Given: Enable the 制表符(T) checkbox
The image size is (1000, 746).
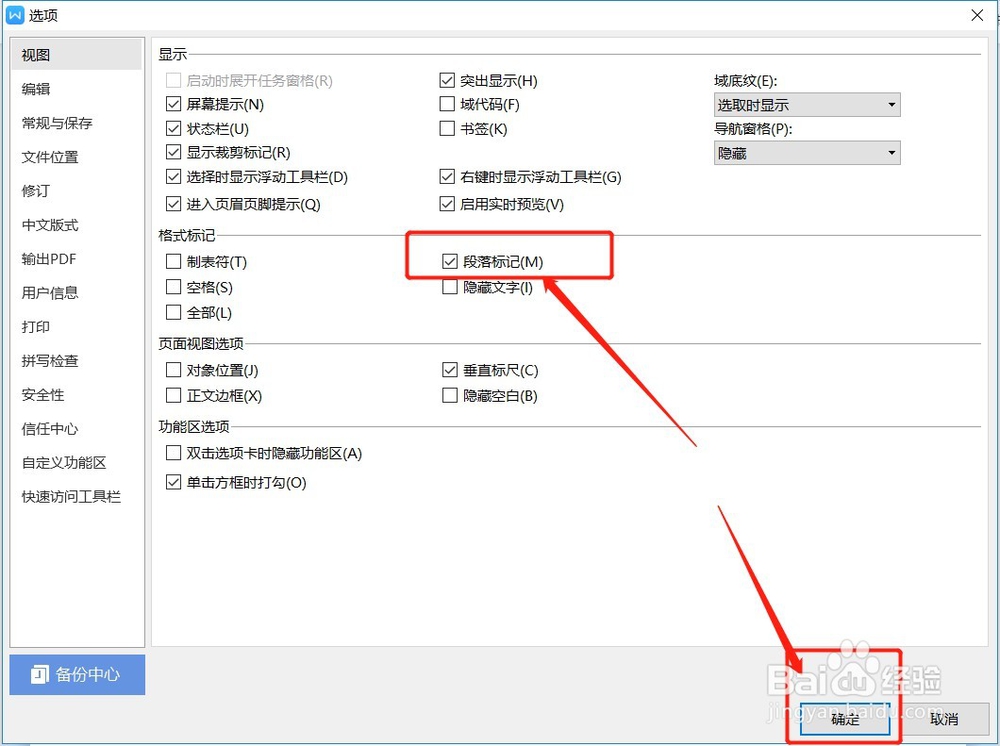Looking at the screenshot, I should click(173, 261).
